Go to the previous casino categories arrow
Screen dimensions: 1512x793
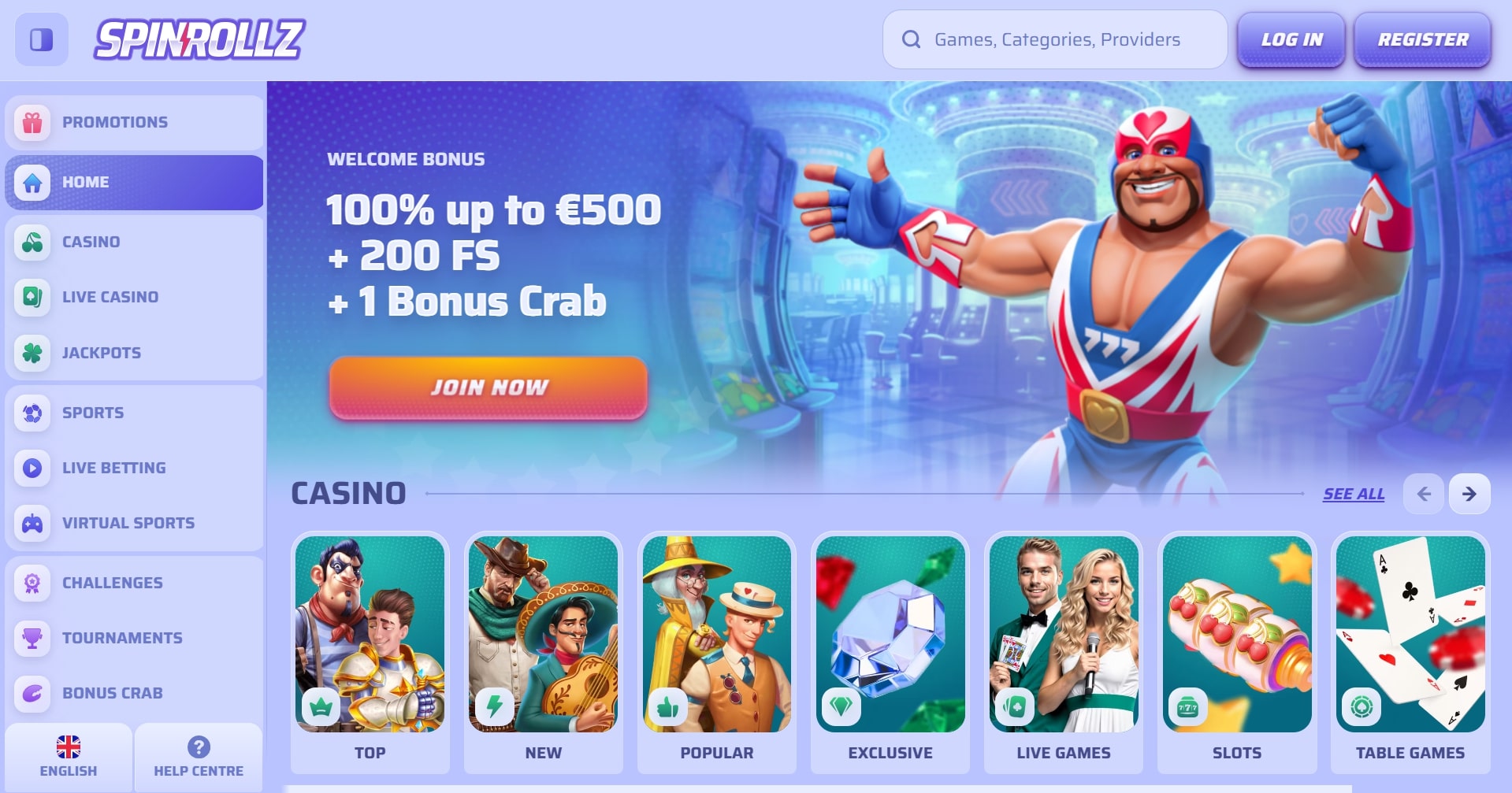pyautogui.click(x=1424, y=494)
